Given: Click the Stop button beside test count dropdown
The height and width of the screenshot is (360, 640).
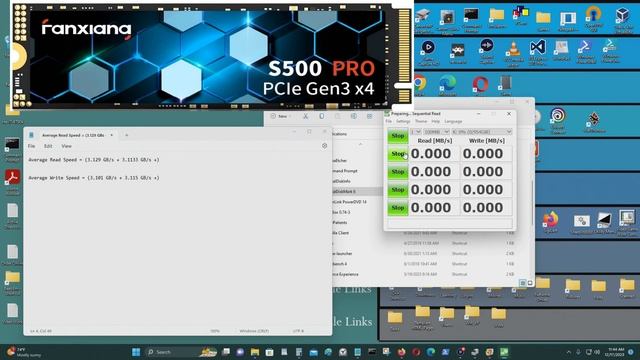Looking at the screenshot, I should coord(398,136).
